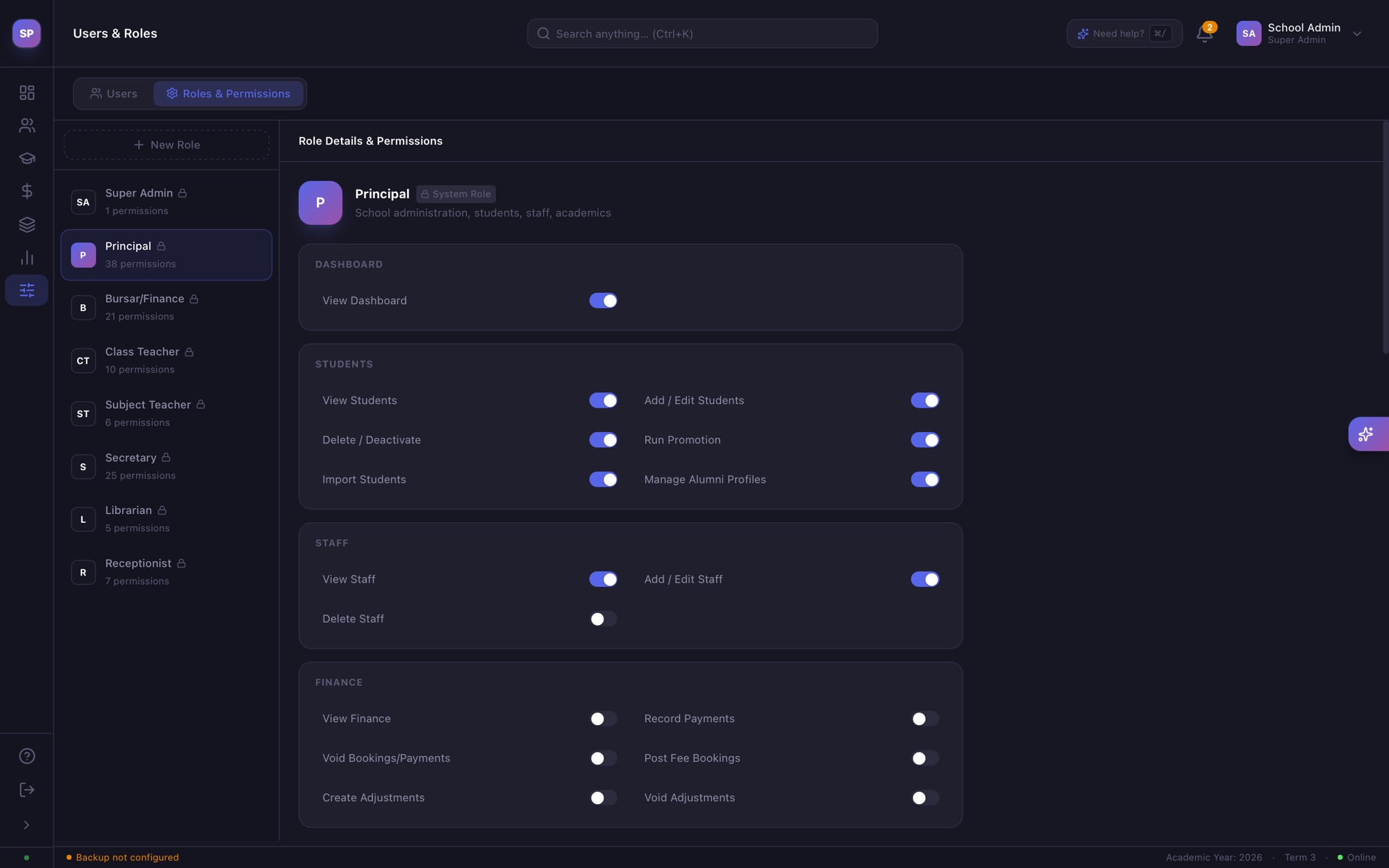Click the search magnifier icon
This screenshot has width=1389, height=868.
click(544, 33)
